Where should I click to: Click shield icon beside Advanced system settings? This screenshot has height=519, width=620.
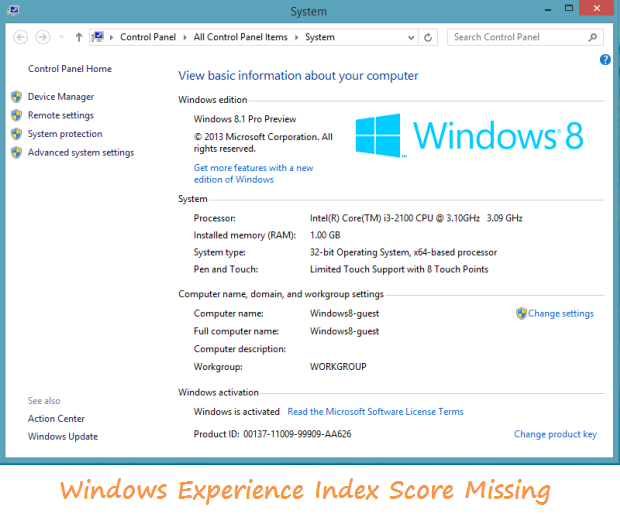click(x=16, y=152)
